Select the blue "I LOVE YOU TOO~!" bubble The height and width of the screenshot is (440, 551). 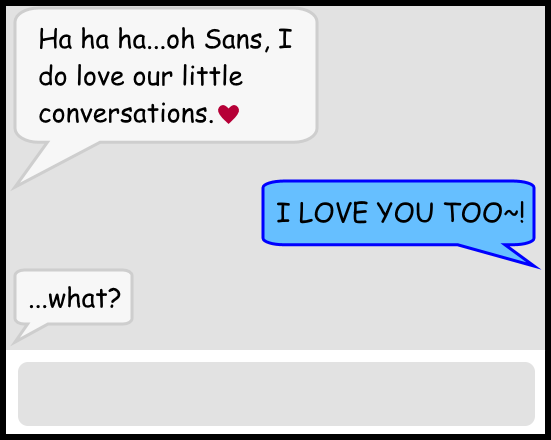[398, 213]
